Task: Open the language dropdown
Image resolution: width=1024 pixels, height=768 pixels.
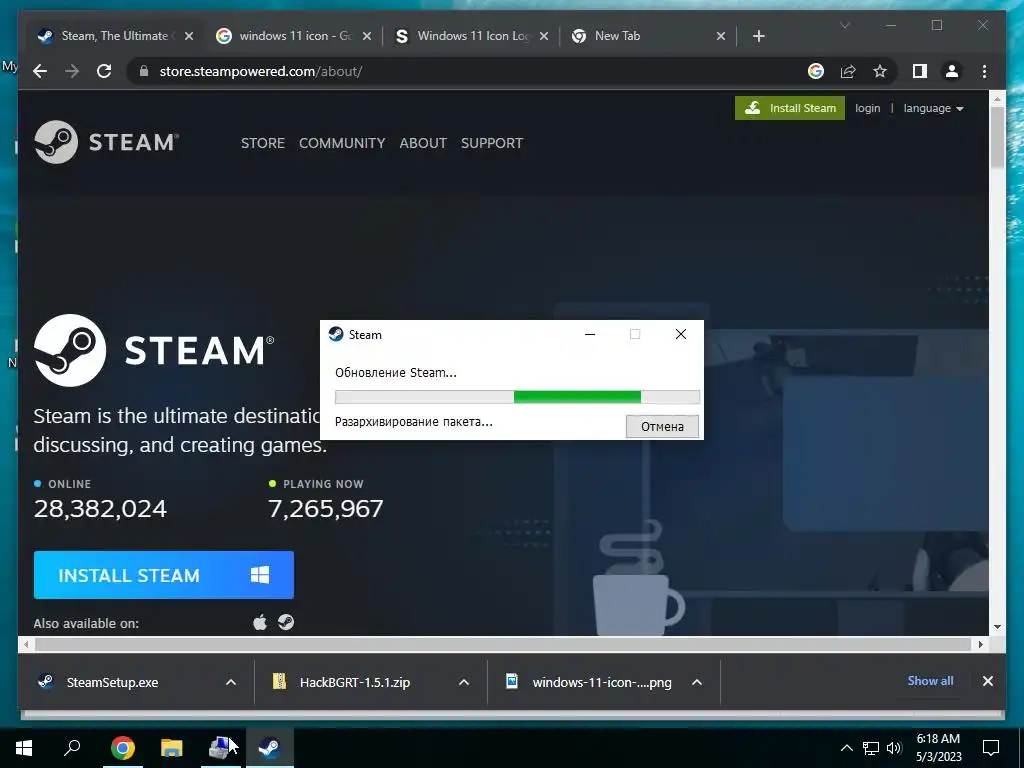Action: click(x=933, y=108)
